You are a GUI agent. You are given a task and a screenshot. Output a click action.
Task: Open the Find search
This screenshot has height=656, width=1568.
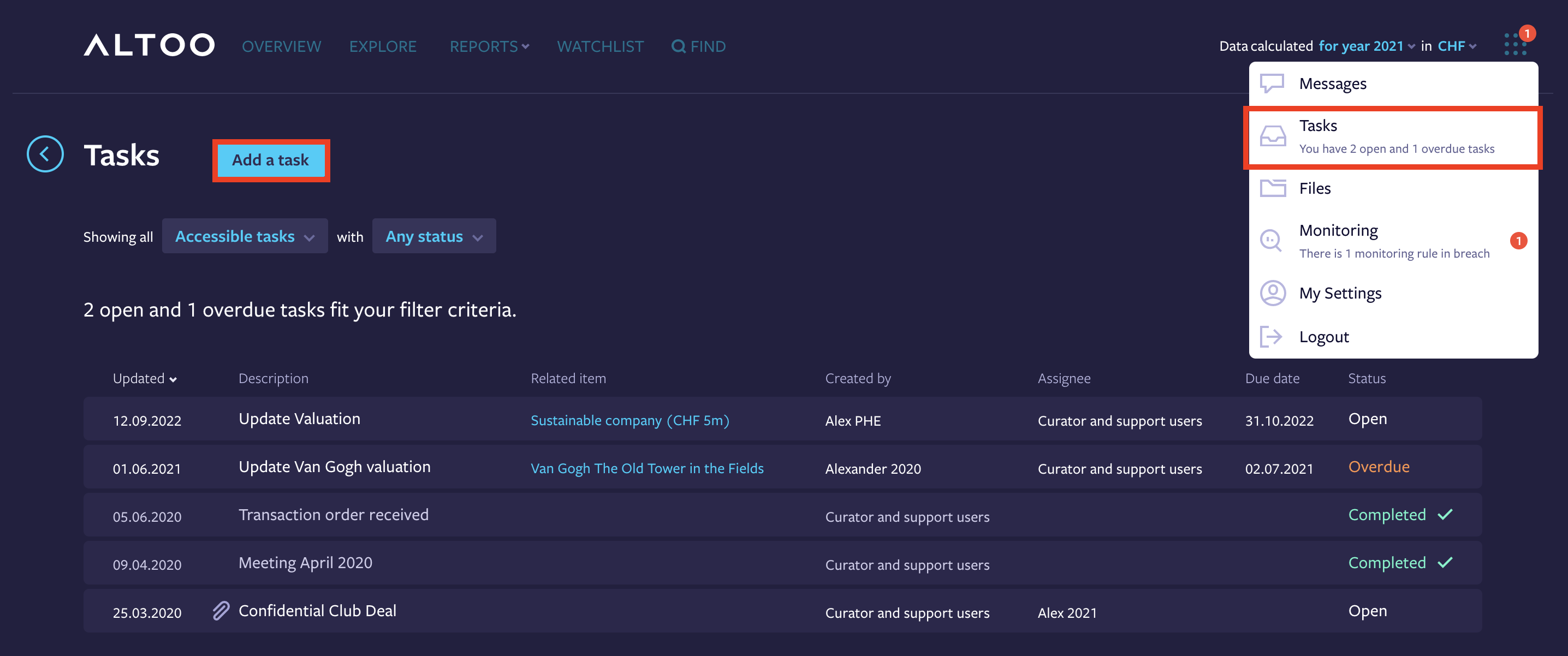tap(698, 46)
